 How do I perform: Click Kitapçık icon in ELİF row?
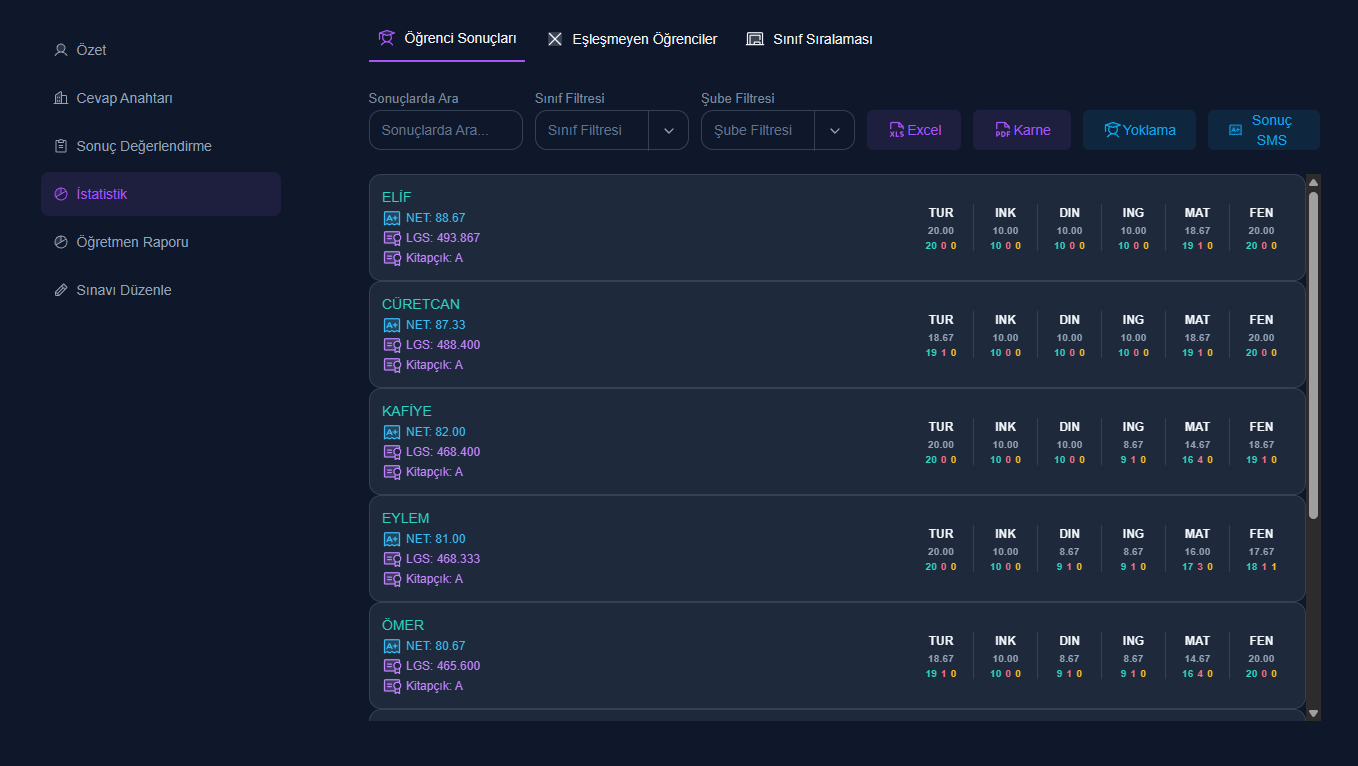click(x=392, y=258)
